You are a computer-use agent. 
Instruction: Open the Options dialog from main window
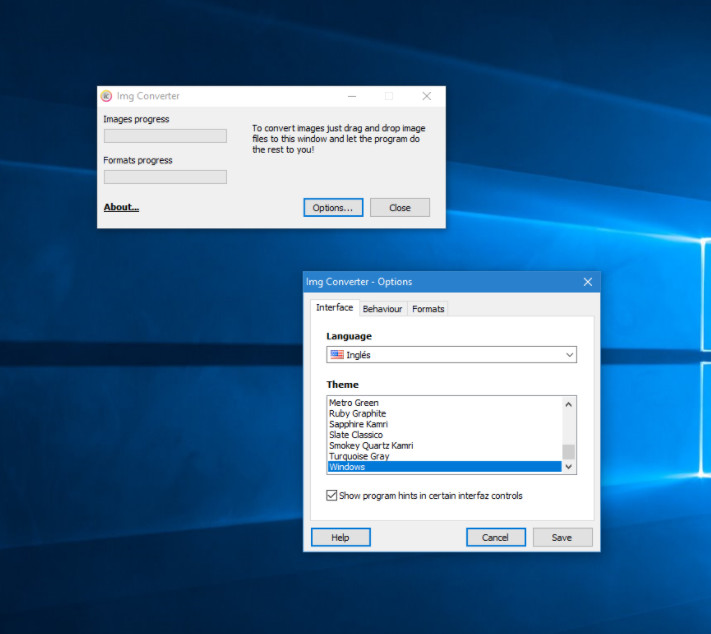click(x=333, y=208)
